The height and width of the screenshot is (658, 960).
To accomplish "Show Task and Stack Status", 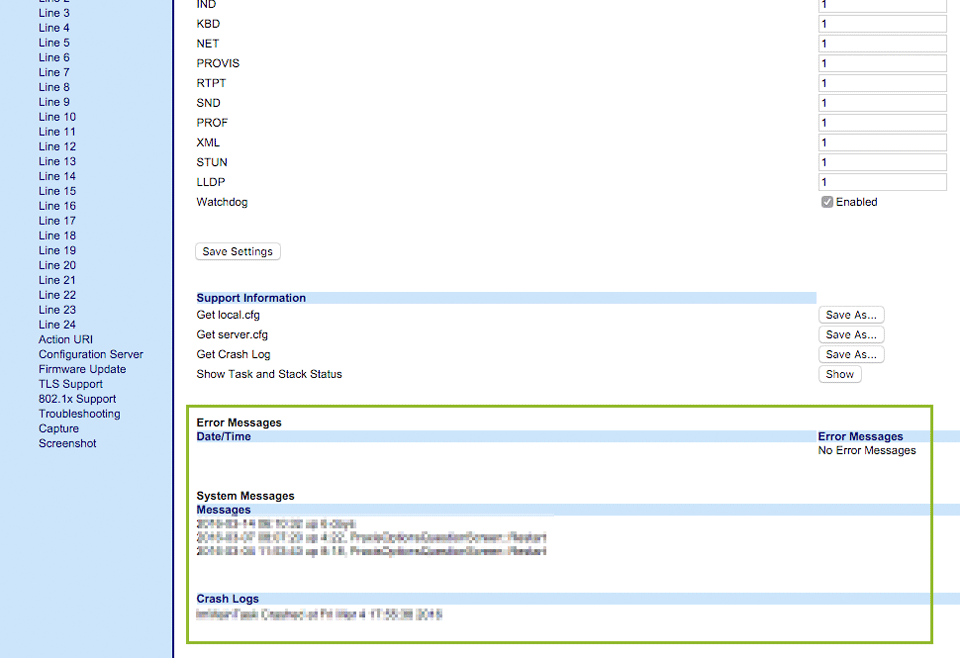I will pyautogui.click(x=839, y=375).
